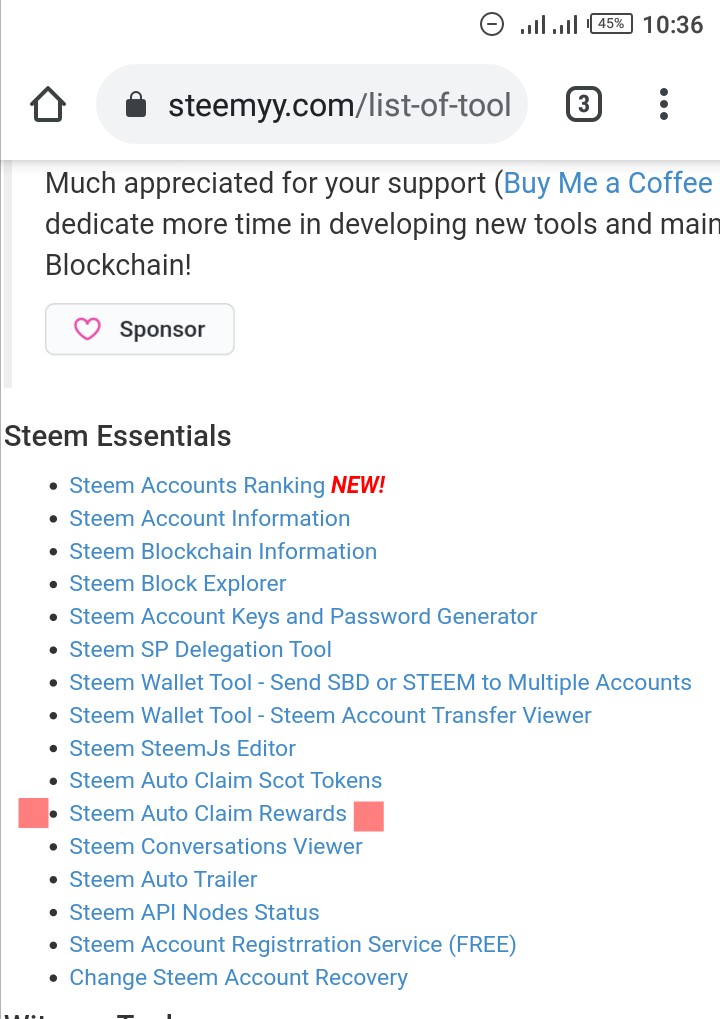Open Steem Accounts Ranking link
This screenshot has width=720, height=1019.
[x=196, y=486]
